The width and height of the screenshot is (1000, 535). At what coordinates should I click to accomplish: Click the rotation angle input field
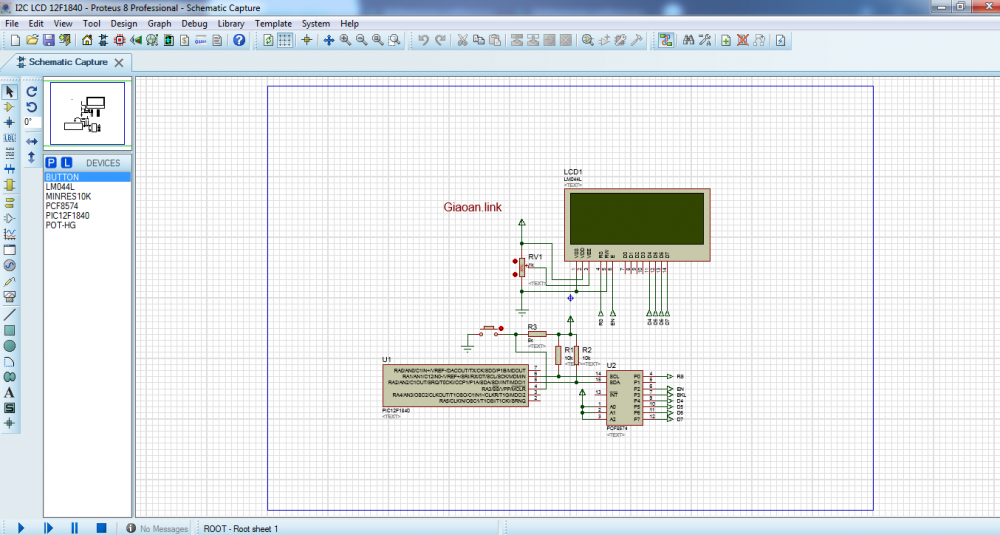(x=31, y=122)
